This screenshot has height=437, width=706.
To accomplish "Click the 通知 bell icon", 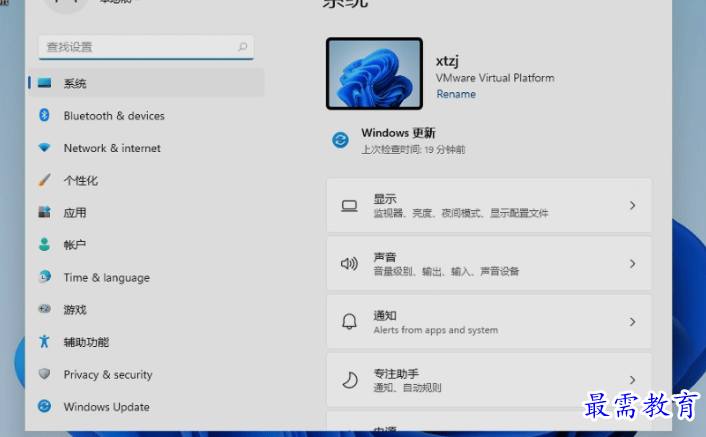I will (349, 321).
